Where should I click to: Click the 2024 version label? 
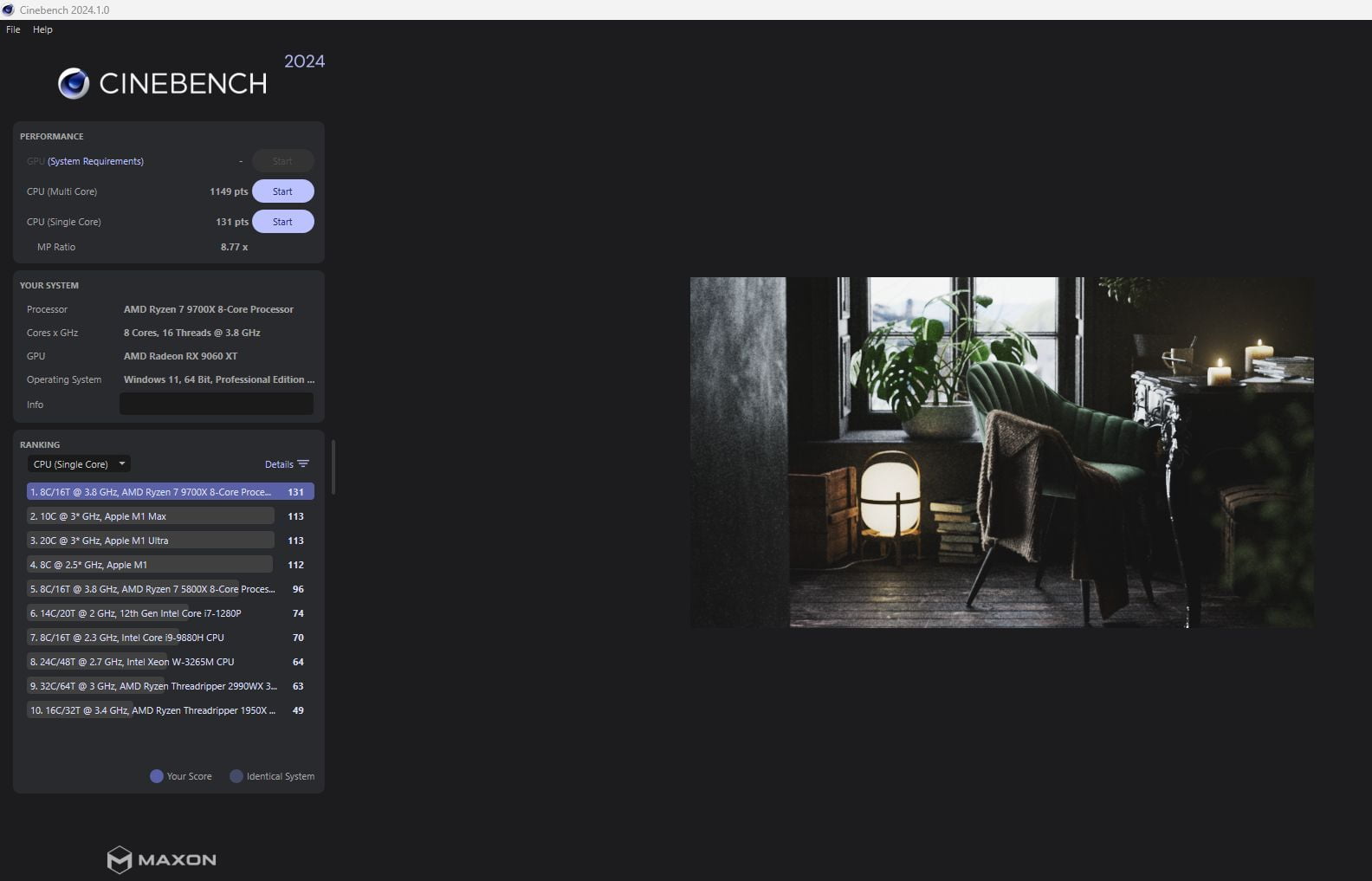pyautogui.click(x=304, y=62)
